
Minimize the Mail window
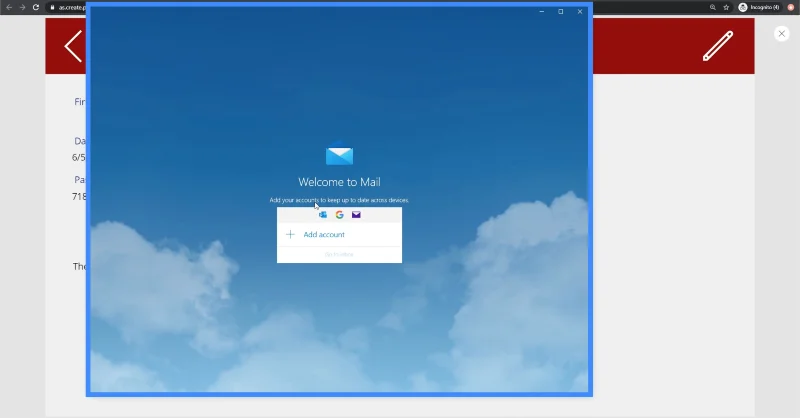tap(541, 11)
